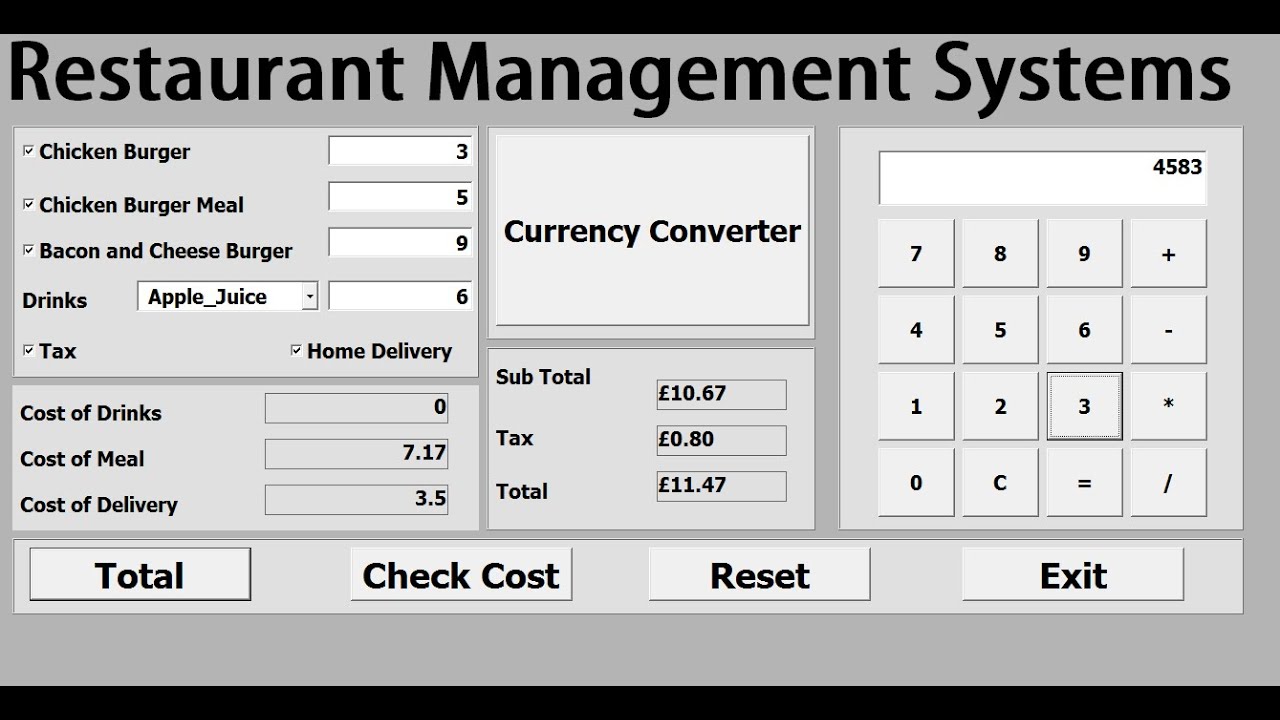The width and height of the screenshot is (1280, 720).
Task: Click the Cost of Drinks field
Action: pyautogui.click(x=356, y=408)
